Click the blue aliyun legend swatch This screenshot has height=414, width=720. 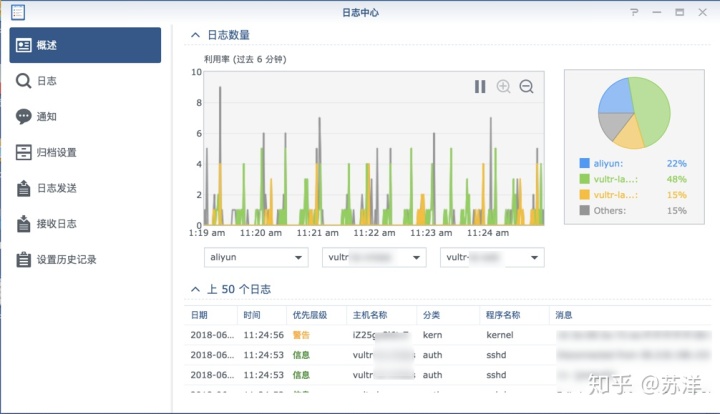coord(583,163)
